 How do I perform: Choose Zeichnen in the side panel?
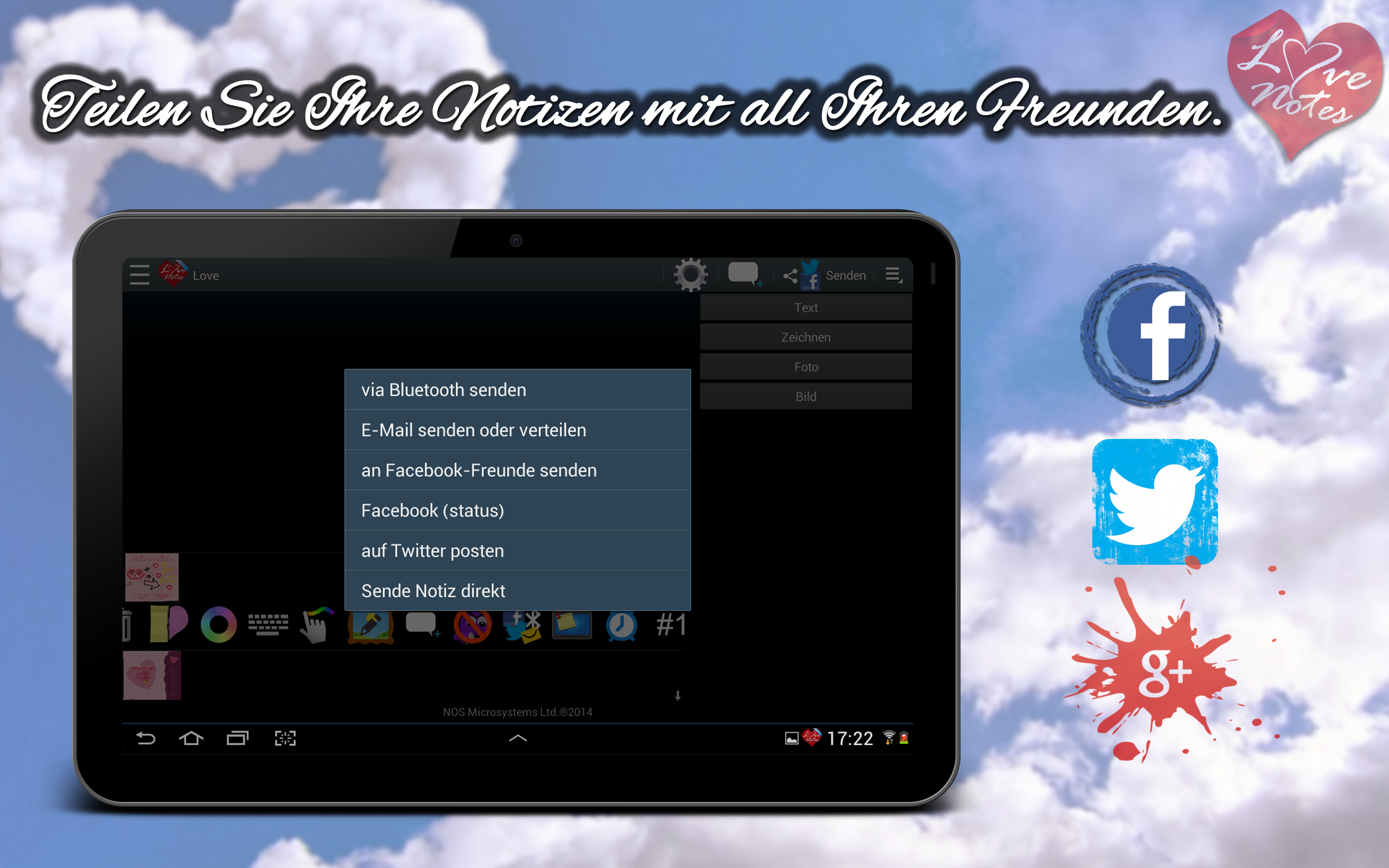805,337
